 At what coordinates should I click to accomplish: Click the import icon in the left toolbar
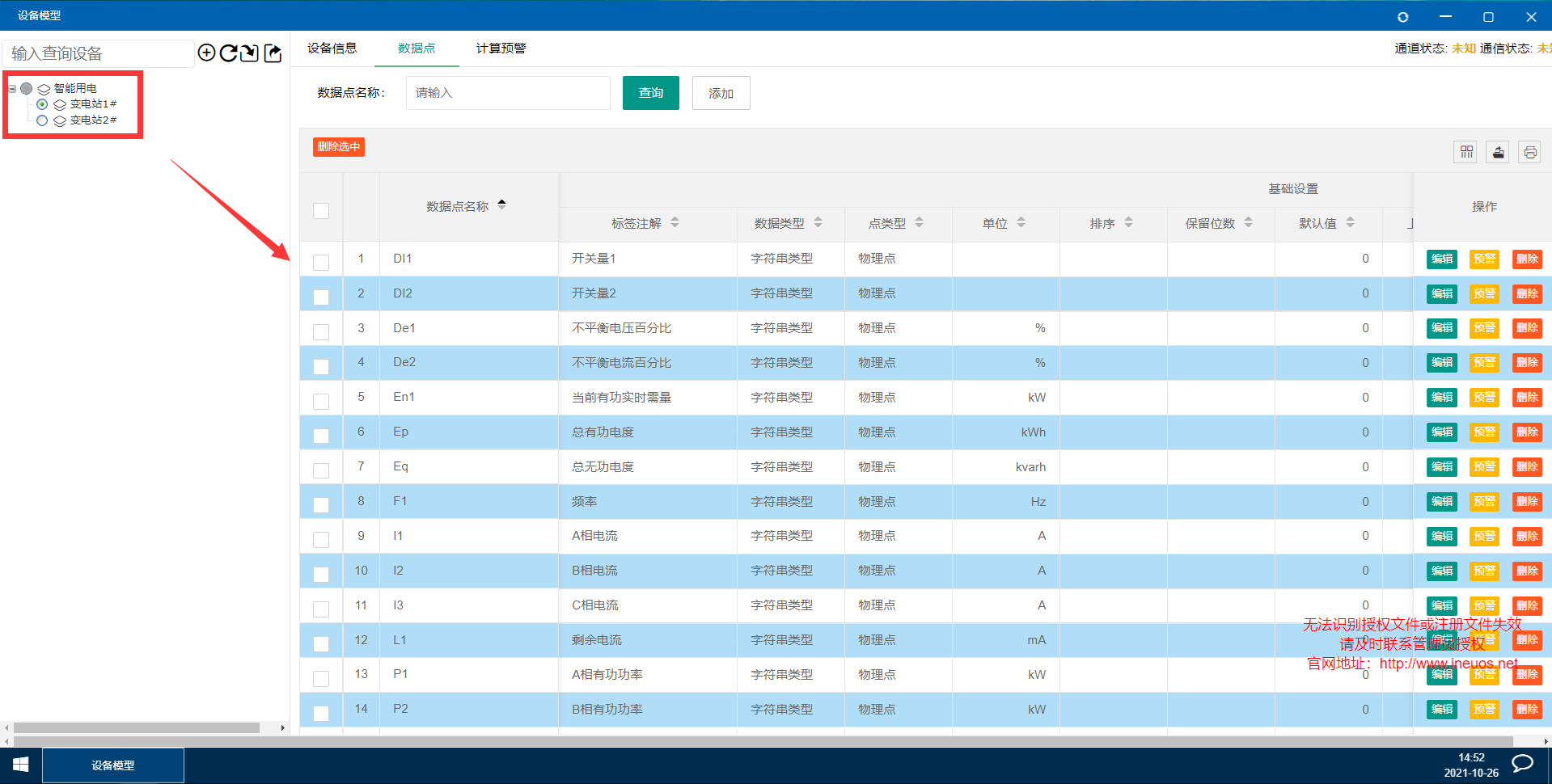pos(250,53)
